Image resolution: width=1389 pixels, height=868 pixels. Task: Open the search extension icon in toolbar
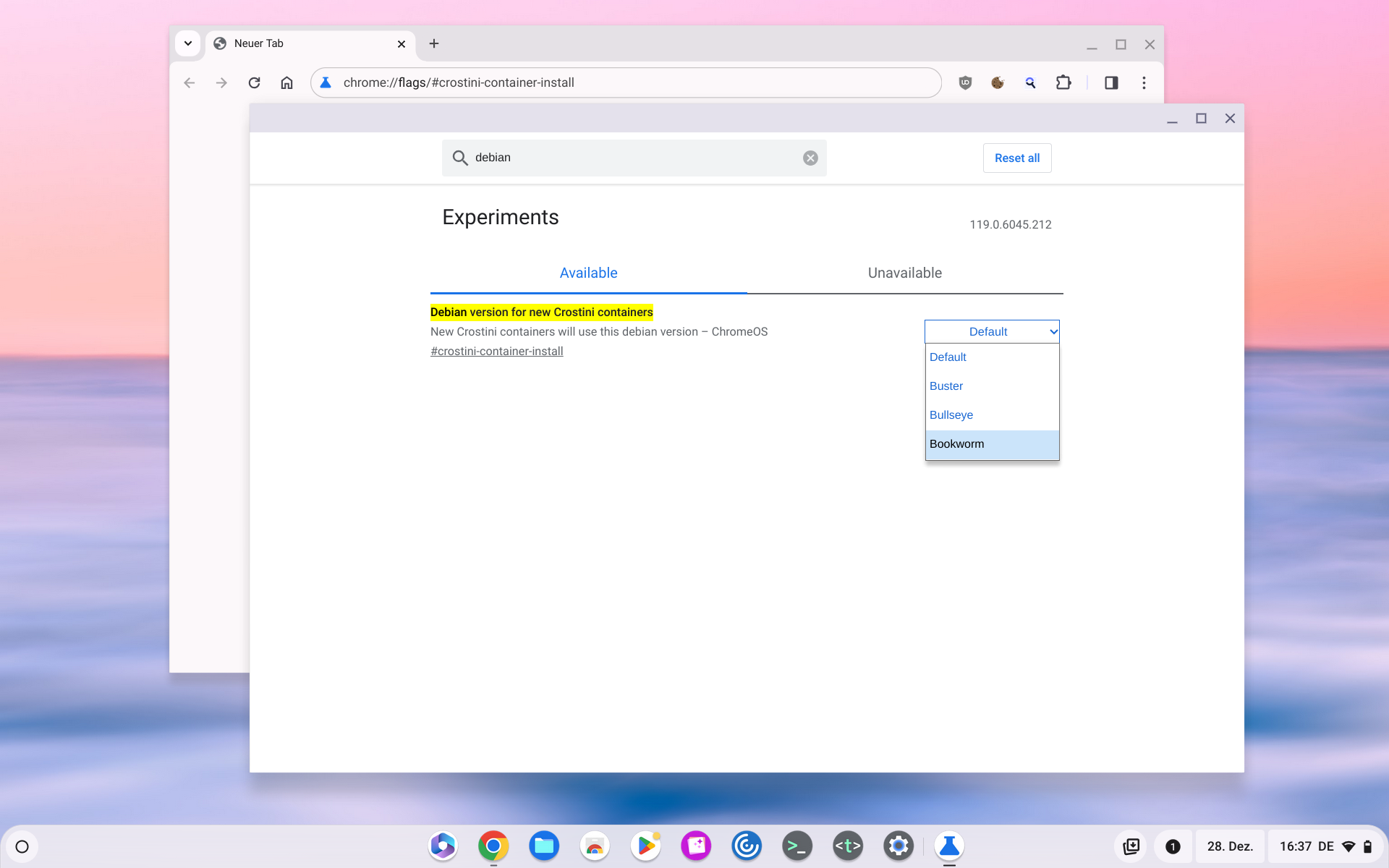click(1030, 82)
